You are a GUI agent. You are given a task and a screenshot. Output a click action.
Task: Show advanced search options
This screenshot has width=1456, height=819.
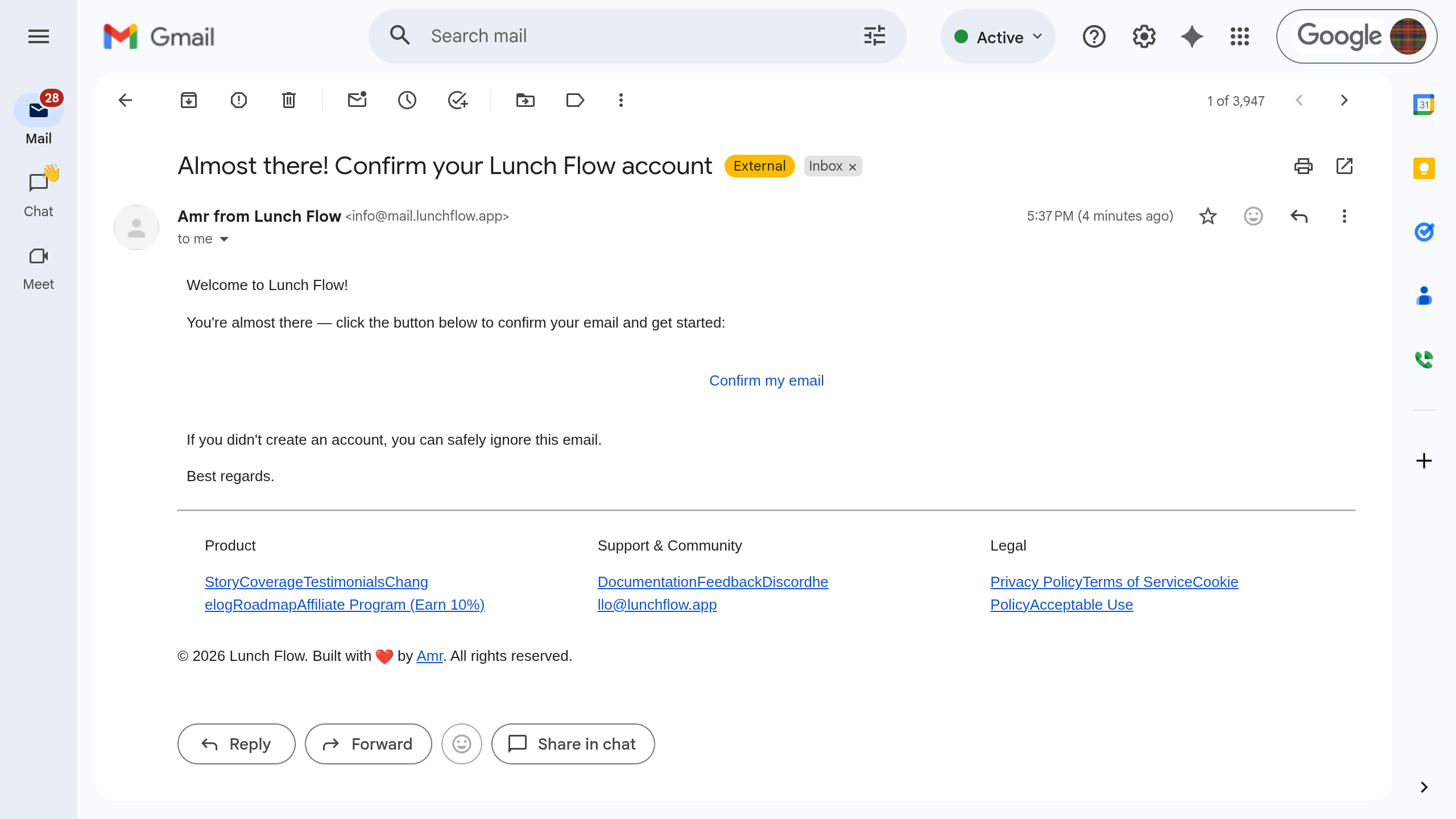[874, 36]
